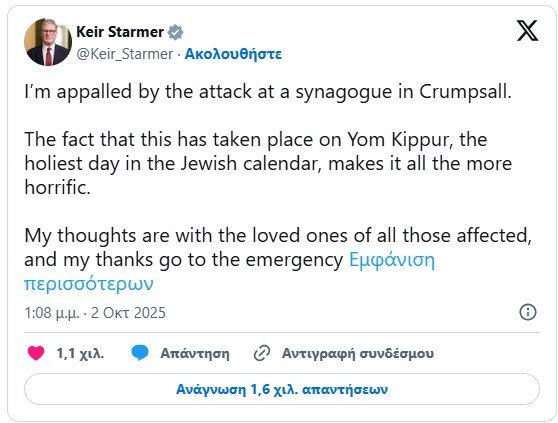Follow the account via Ακολουθήστε
This screenshot has width=558, height=423.
pyautogui.click(x=233, y=54)
